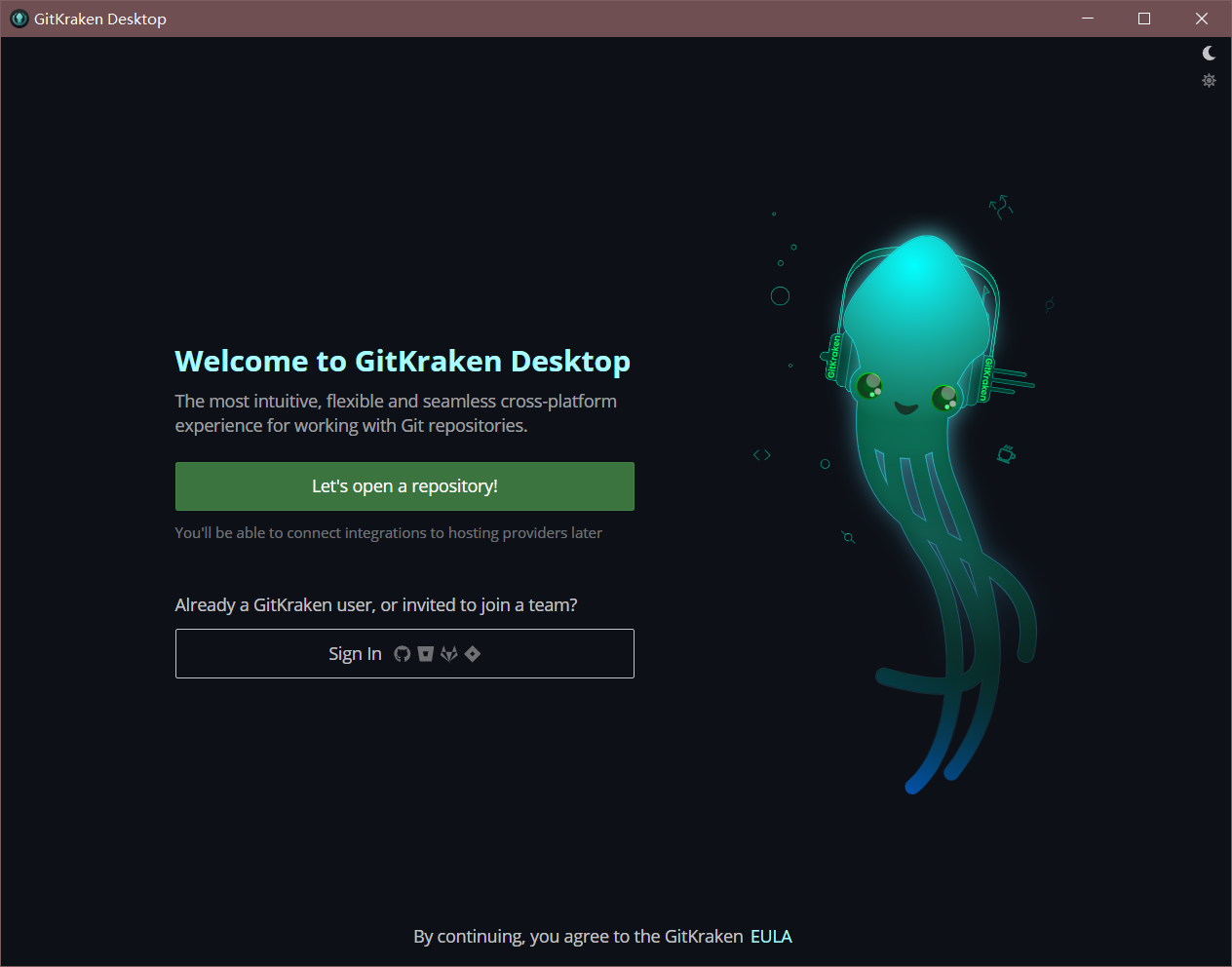Switch to light theme via the sun icon
1232x967 pixels.
[x=1209, y=80]
